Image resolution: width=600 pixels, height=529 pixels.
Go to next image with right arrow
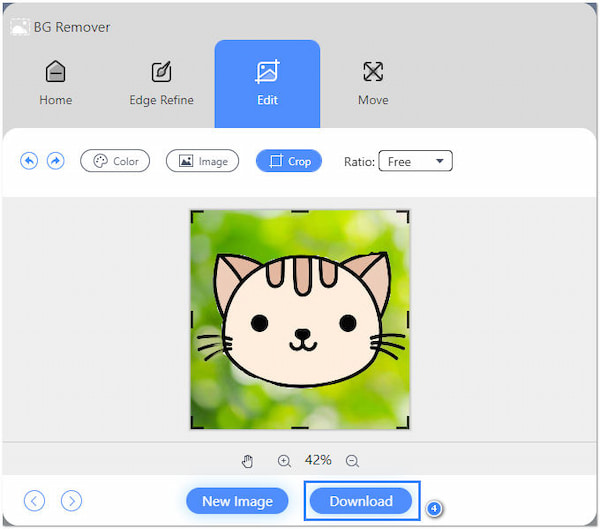tap(71, 501)
